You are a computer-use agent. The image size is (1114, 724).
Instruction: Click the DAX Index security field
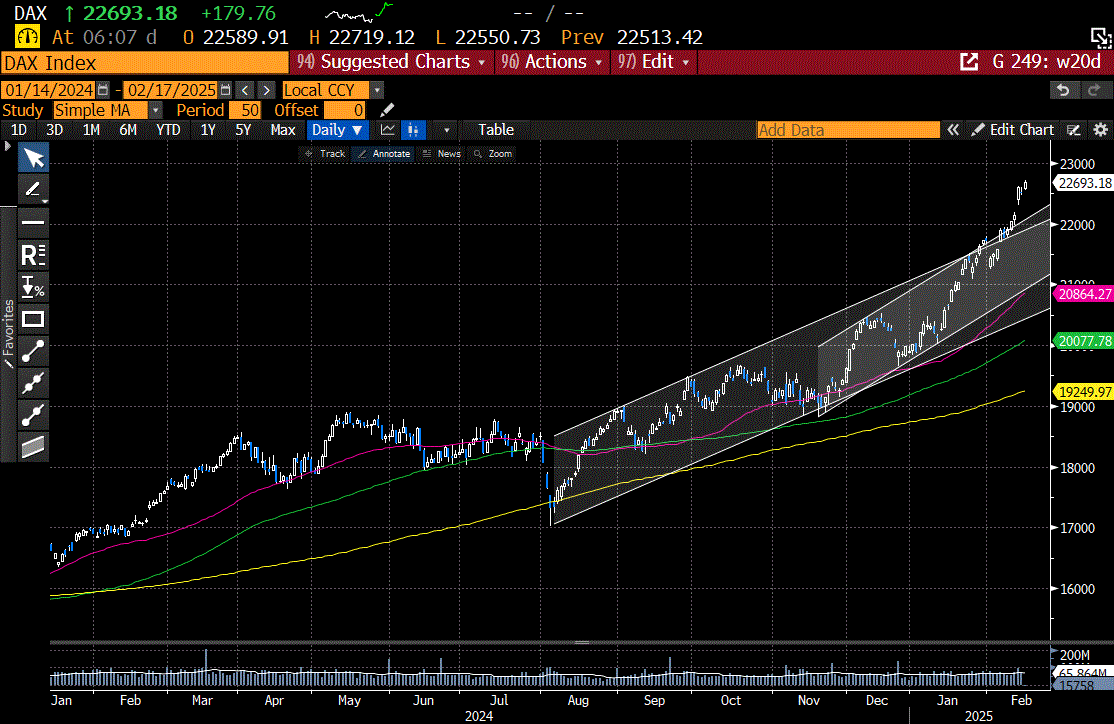click(145, 63)
